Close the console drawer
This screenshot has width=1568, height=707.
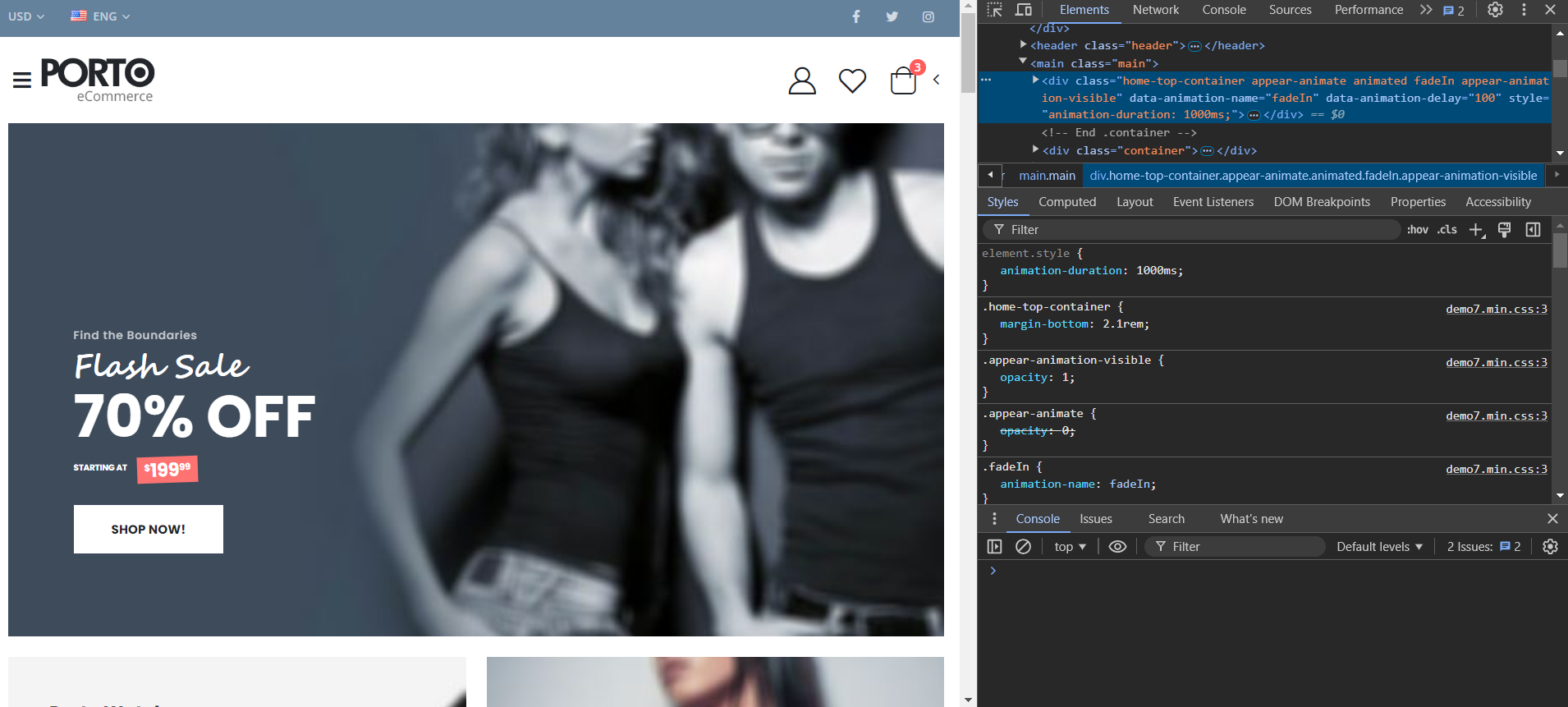point(1552,519)
